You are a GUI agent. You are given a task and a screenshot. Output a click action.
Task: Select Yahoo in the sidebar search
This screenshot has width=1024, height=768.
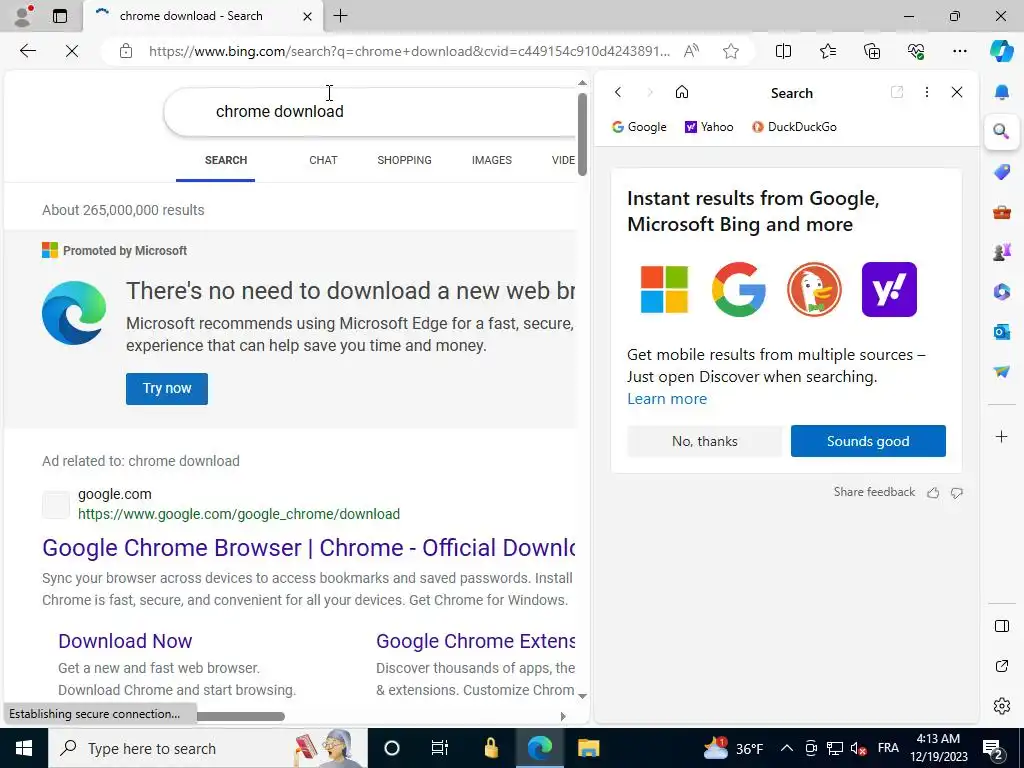709,127
